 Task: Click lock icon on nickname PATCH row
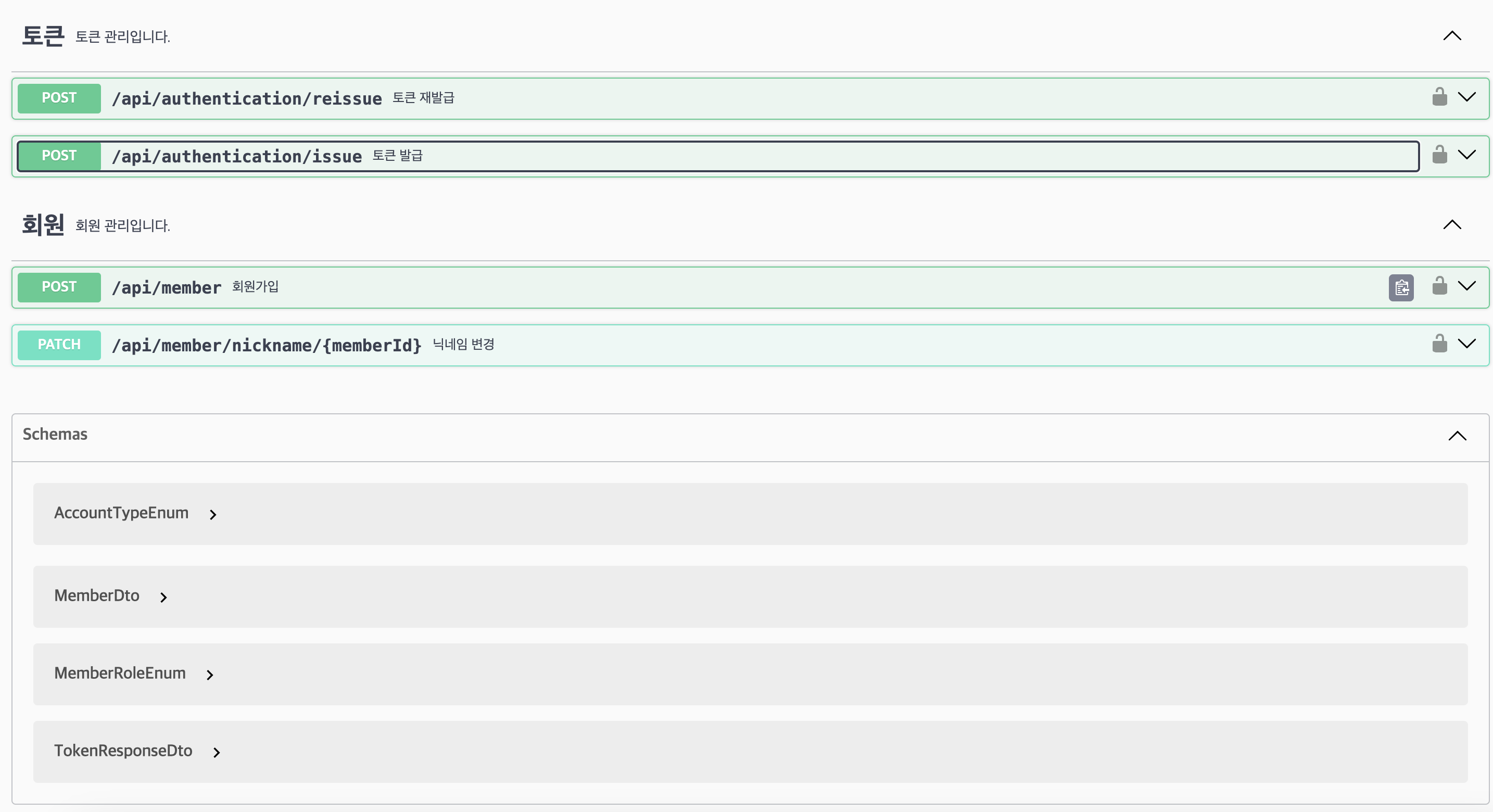(x=1440, y=344)
